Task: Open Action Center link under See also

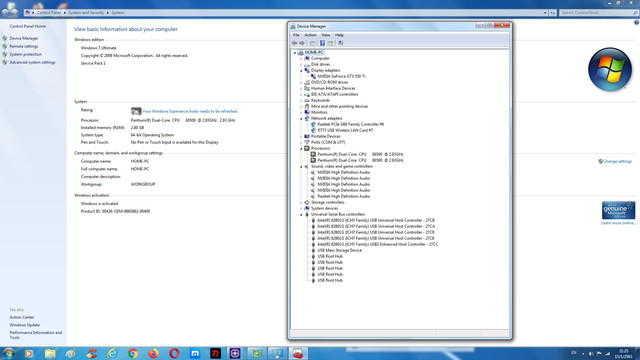Action: click(x=22, y=317)
